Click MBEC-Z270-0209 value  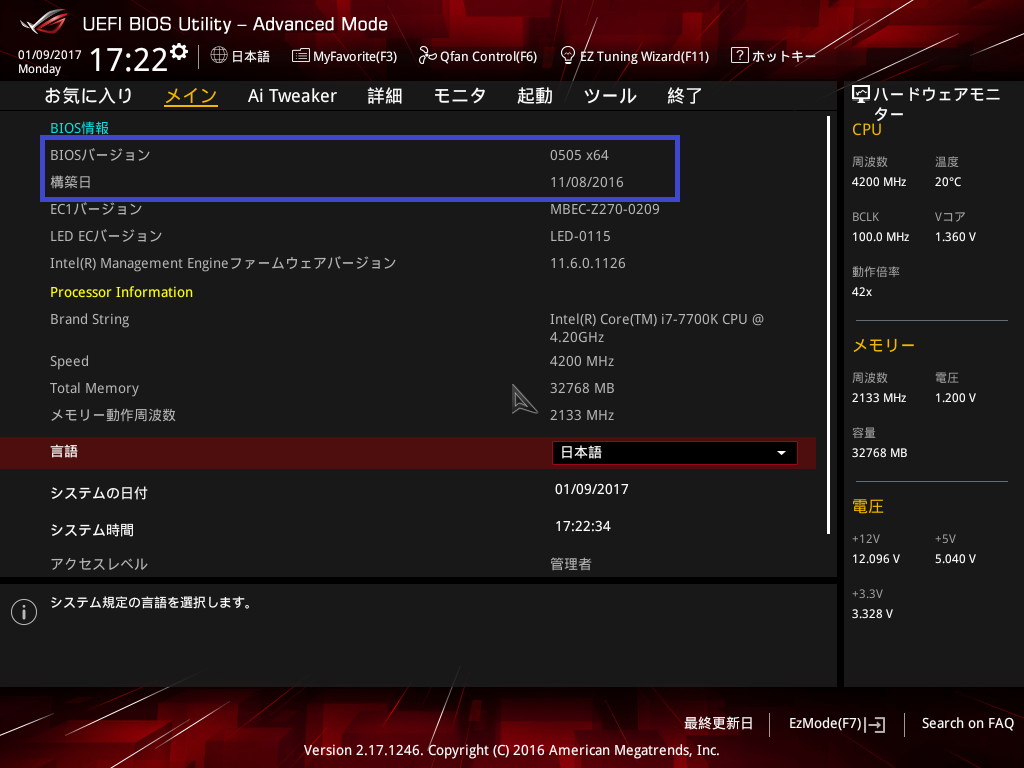click(x=604, y=209)
